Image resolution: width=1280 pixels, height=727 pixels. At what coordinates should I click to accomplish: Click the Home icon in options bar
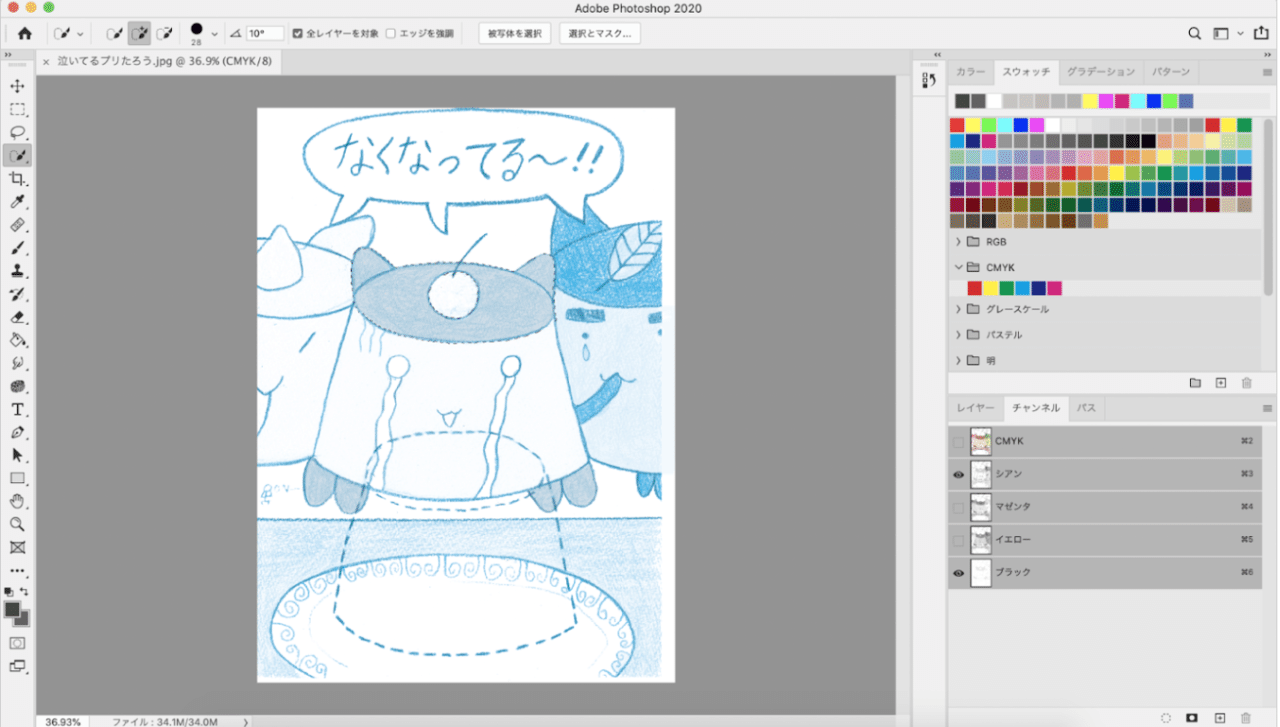(25, 33)
